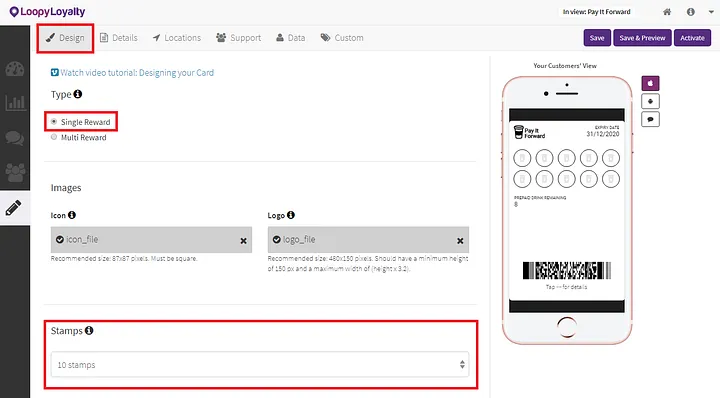Select the Multi Reward radio option
Image resolution: width=720 pixels, height=398 pixels.
tap(54, 137)
